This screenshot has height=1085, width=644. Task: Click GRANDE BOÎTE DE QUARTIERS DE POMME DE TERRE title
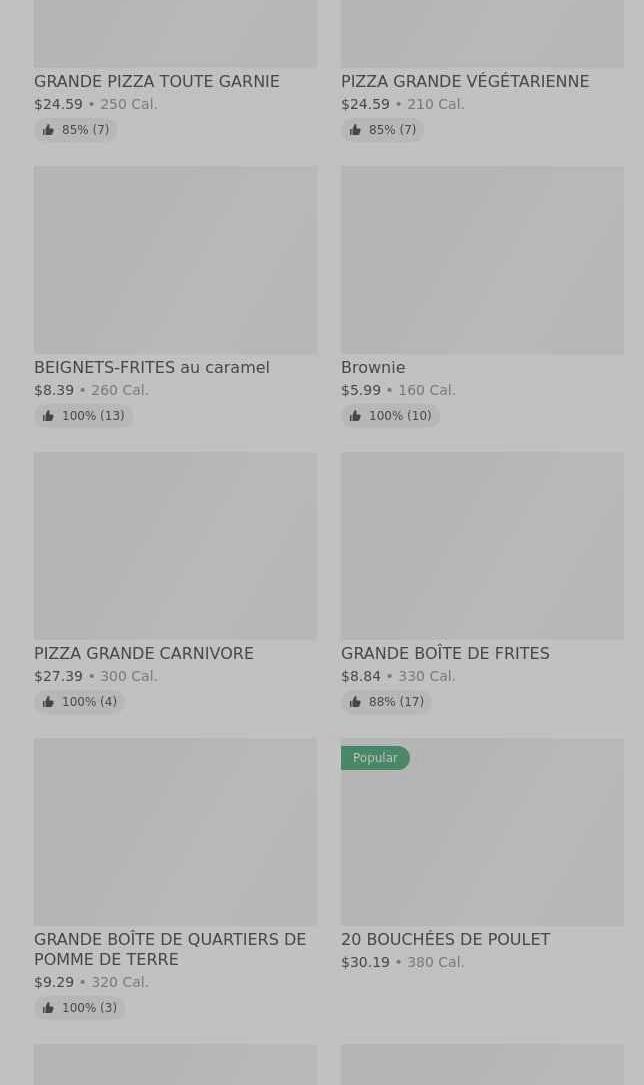pos(170,949)
